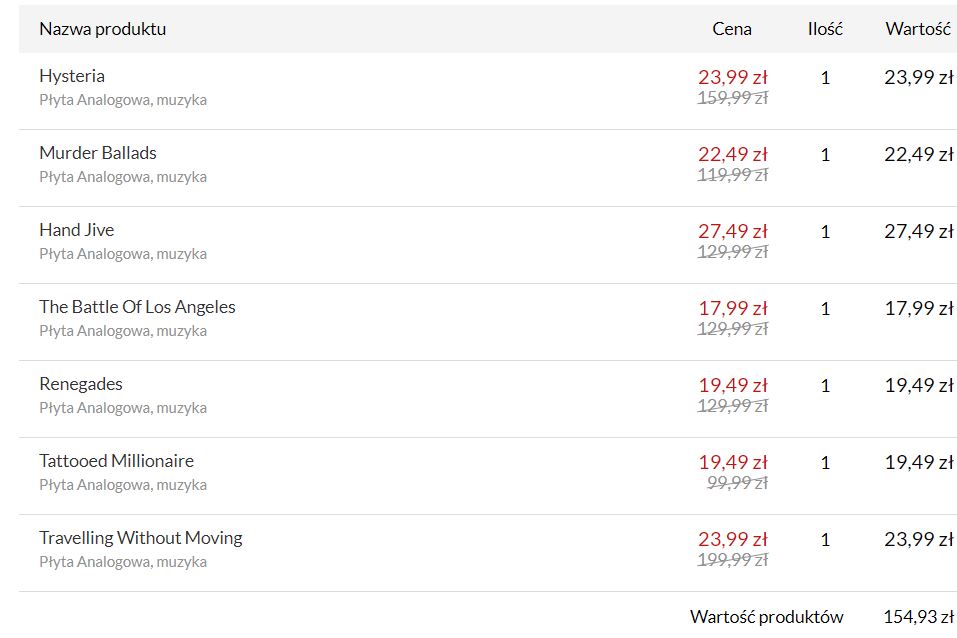The width and height of the screenshot is (957, 638).
Task: Click the crossed-out 159,99 zł price
Action: [732, 98]
